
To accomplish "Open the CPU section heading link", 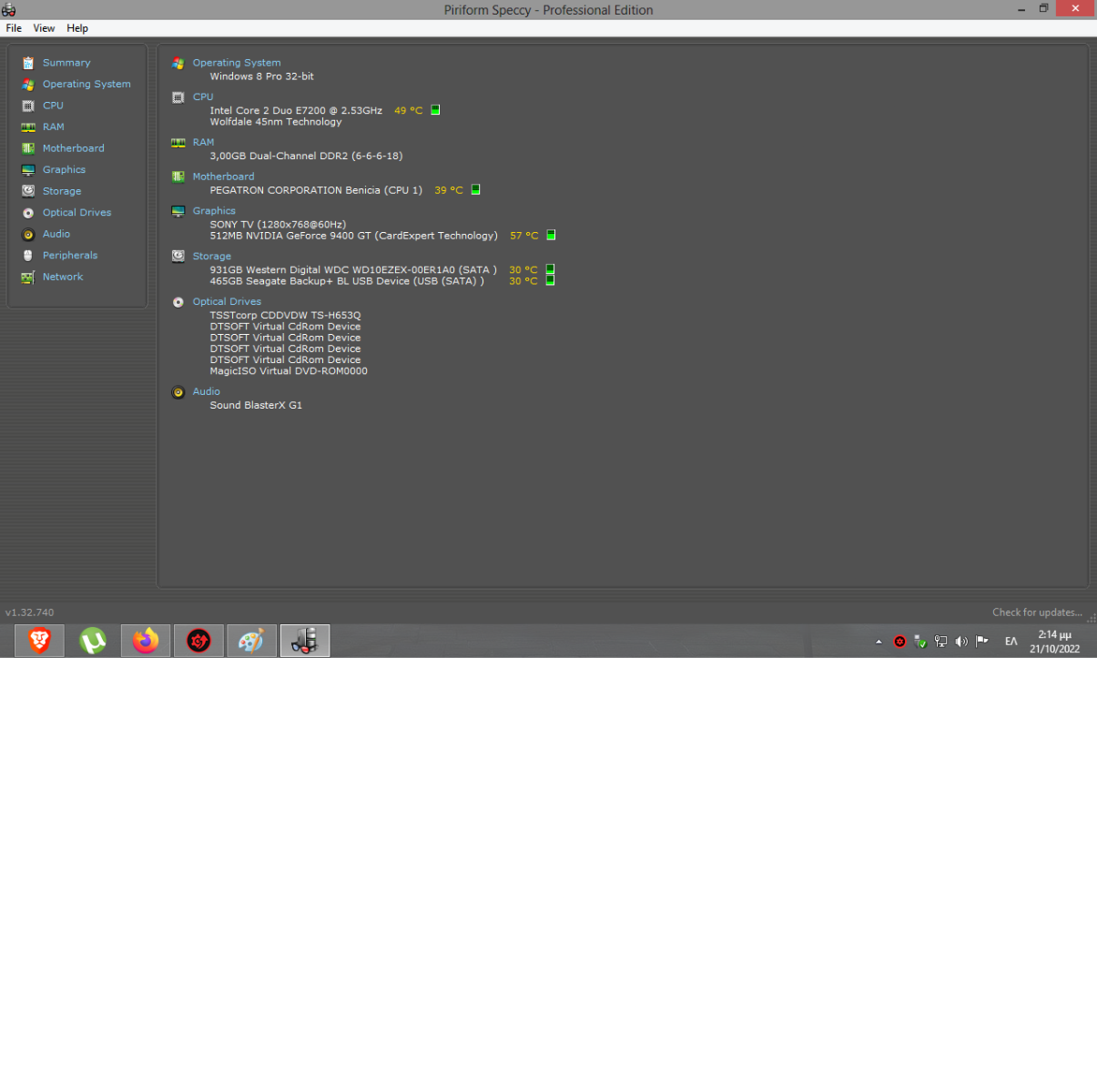I will pyautogui.click(x=203, y=97).
